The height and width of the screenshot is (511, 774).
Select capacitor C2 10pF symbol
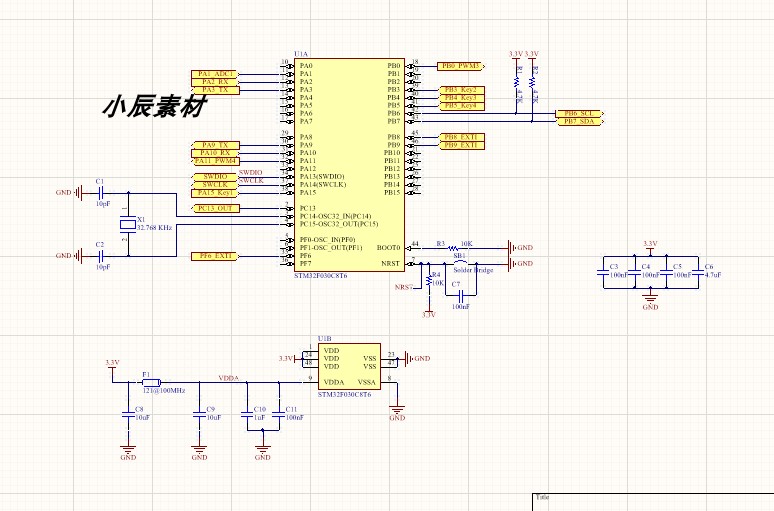pos(101,256)
